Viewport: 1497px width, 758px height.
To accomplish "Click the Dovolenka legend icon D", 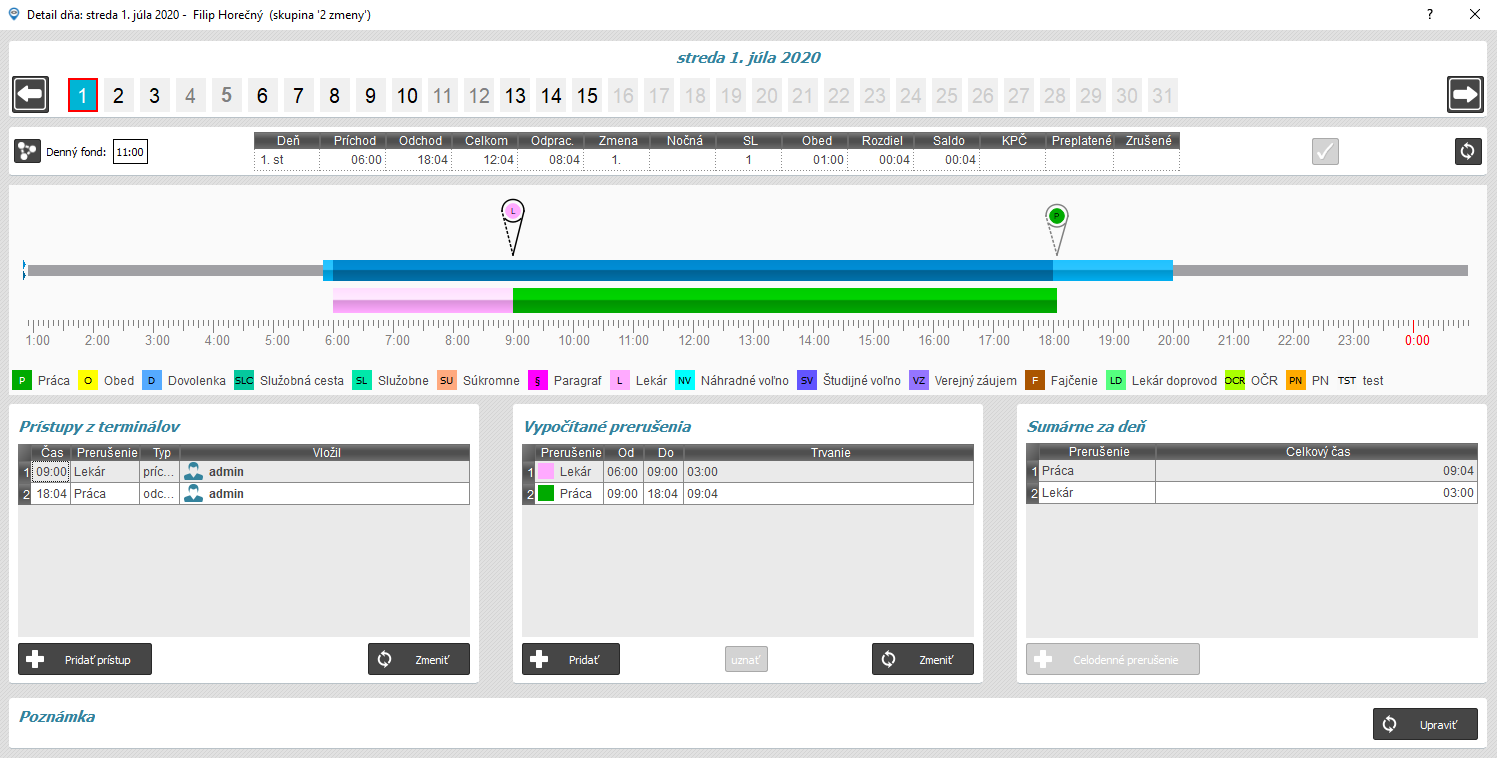I will 152,380.
